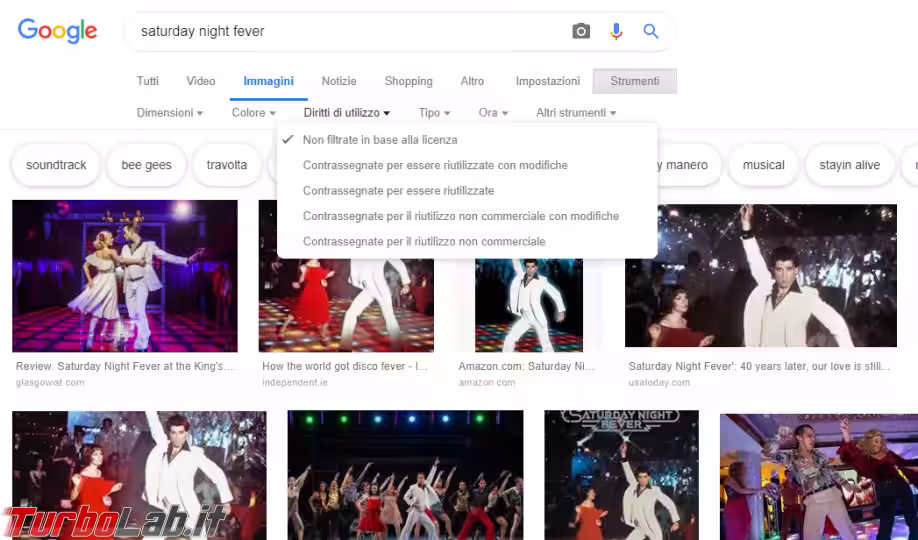
Task: Click the independent.ie source text
Action: coord(294,382)
